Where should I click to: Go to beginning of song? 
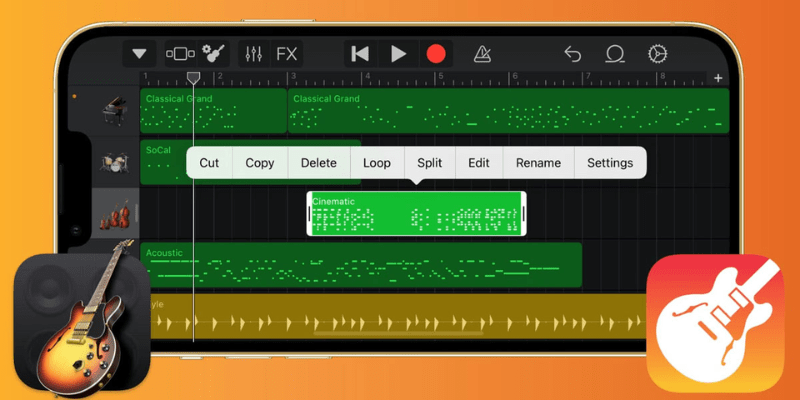pyautogui.click(x=360, y=54)
